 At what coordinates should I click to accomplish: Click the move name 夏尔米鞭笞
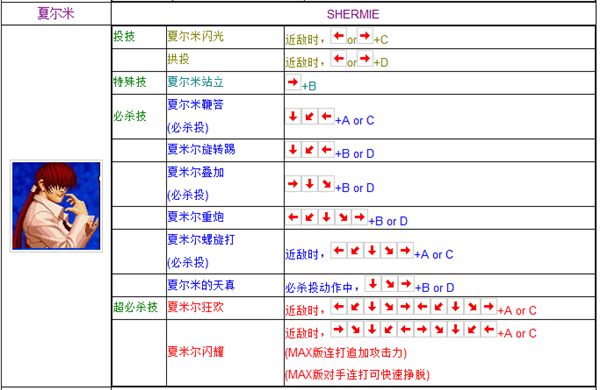tap(196, 104)
